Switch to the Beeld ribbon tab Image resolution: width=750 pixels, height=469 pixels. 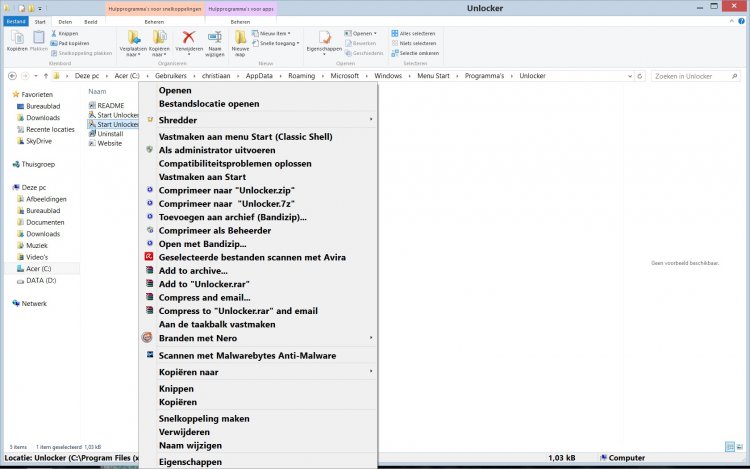90,20
